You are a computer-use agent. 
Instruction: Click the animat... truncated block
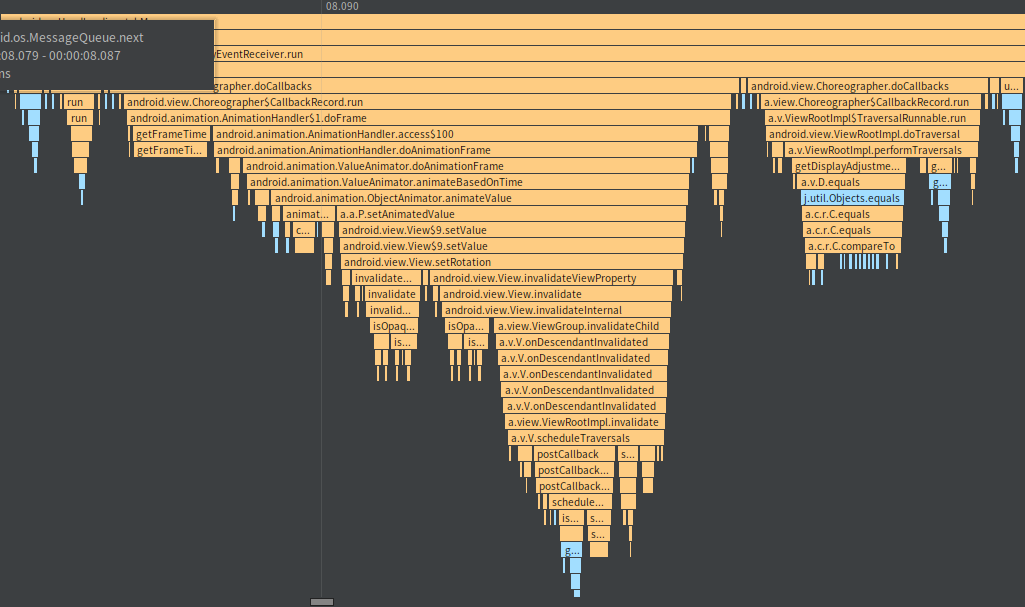pyautogui.click(x=309, y=214)
